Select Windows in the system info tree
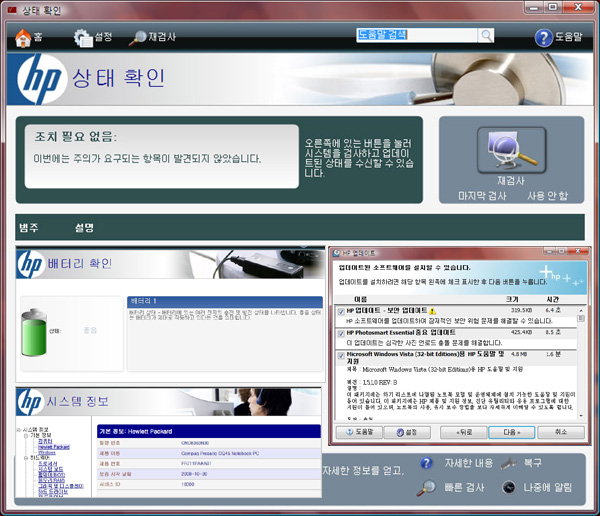This screenshot has height=516, width=600. pos(47,452)
